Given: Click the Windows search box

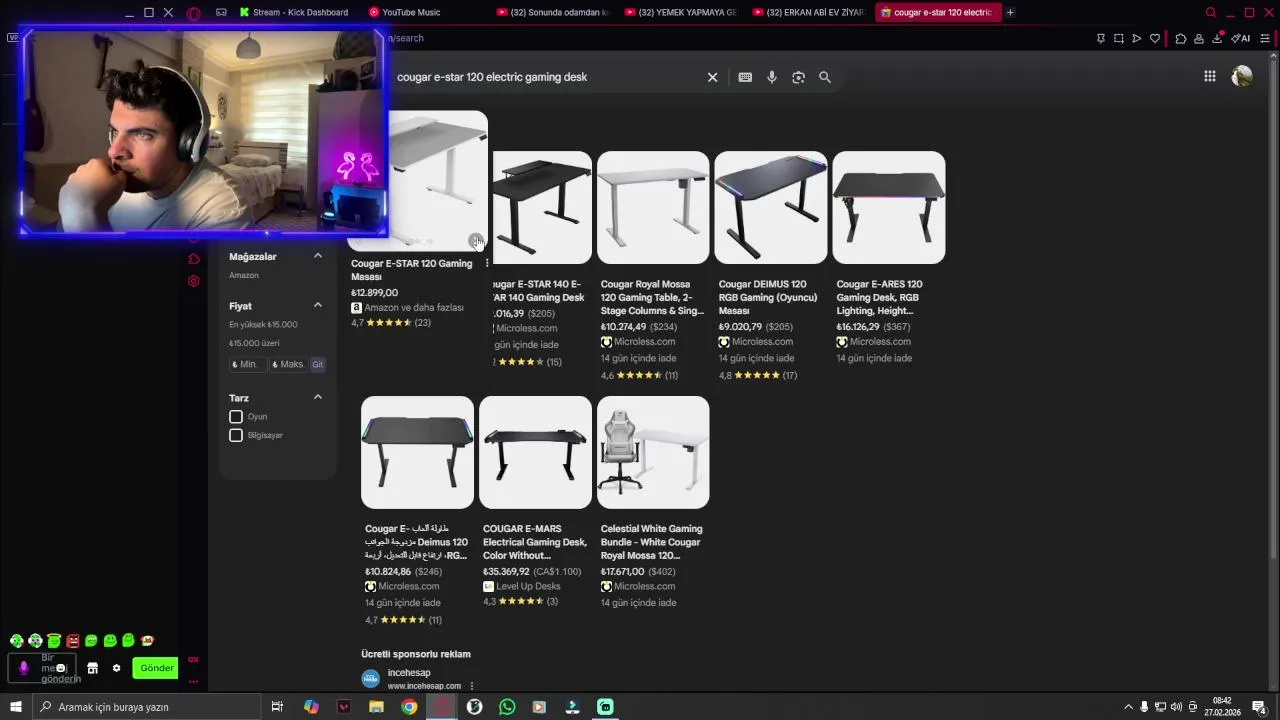Looking at the screenshot, I should [148, 707].
